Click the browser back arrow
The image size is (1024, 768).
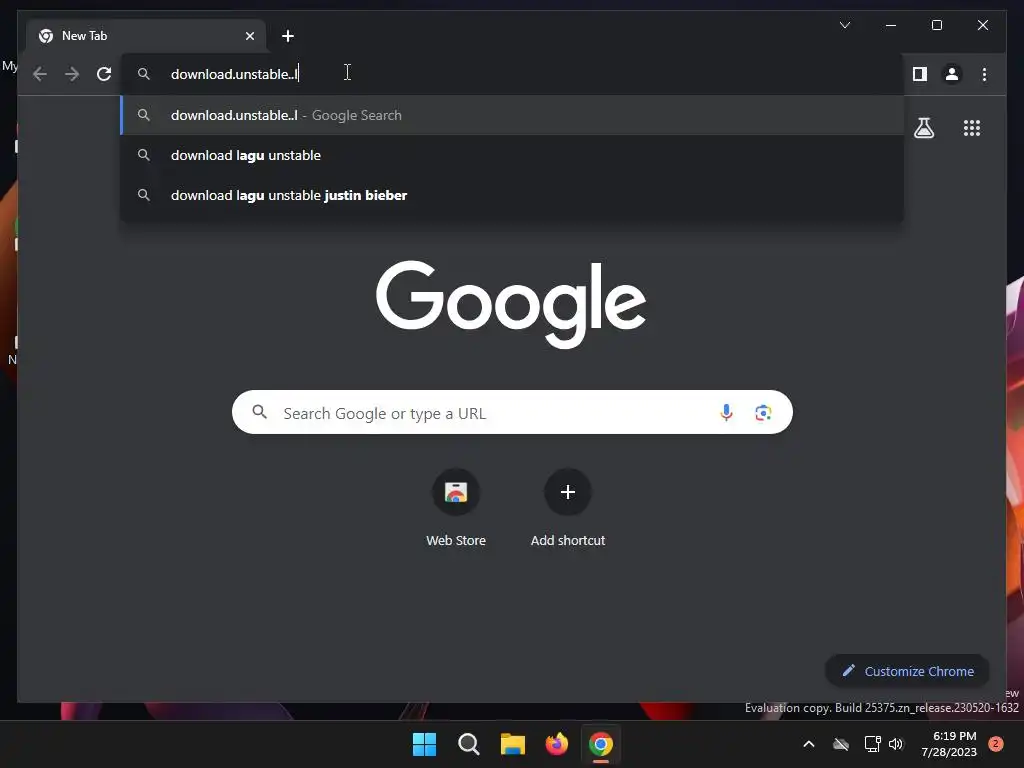tap(40, 74)
